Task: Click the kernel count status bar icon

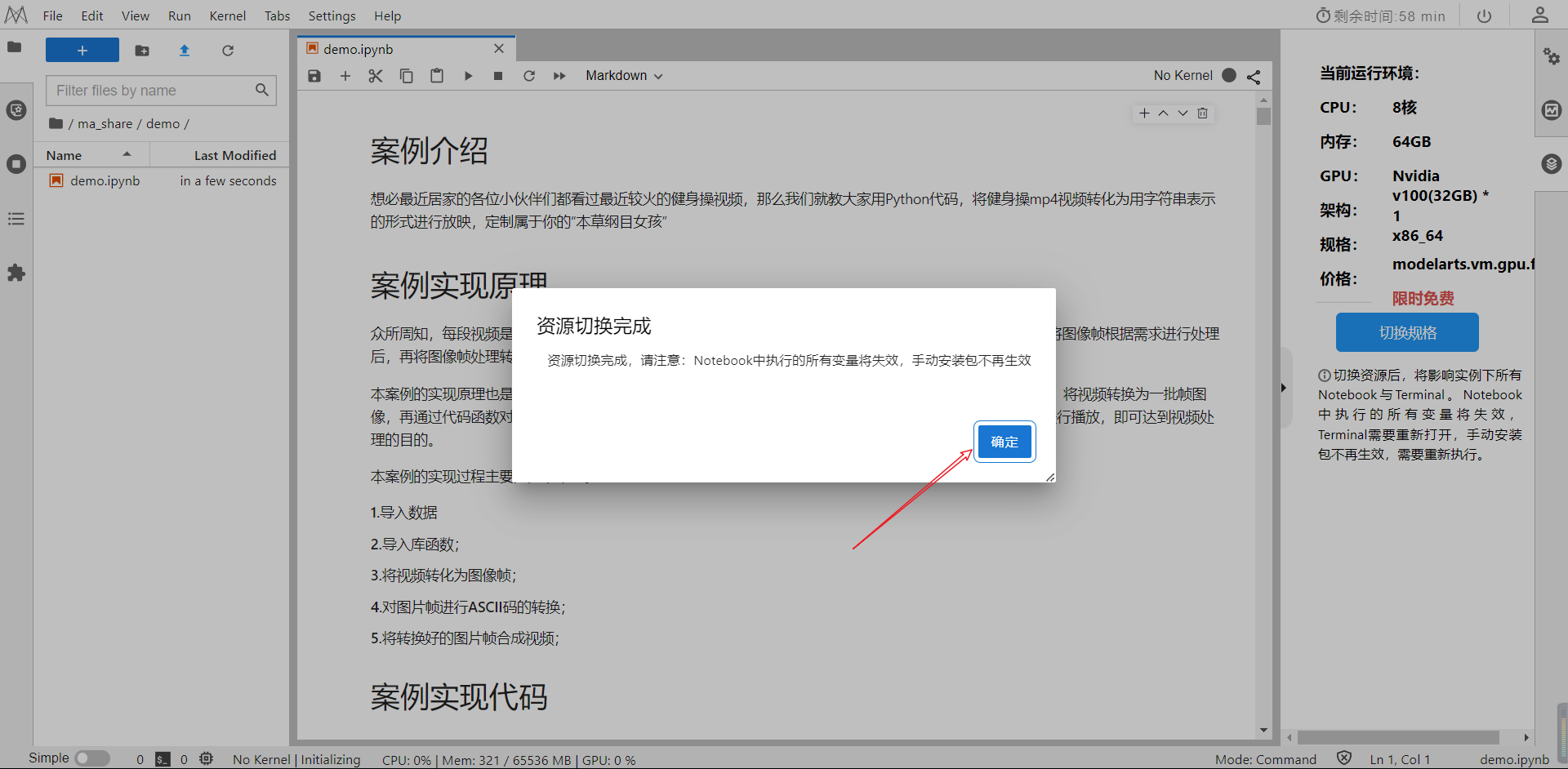Action: (x=207, y=759)
